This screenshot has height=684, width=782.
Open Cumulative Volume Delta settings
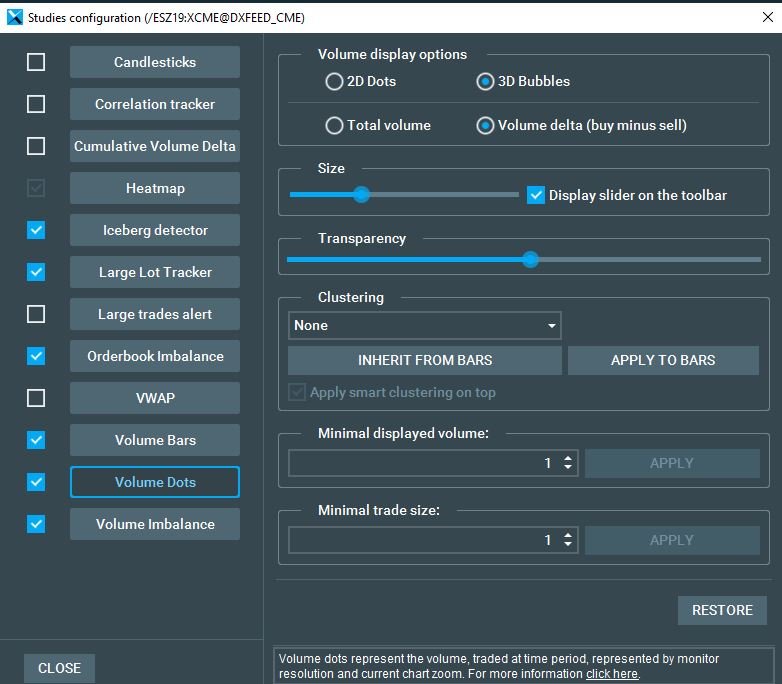(x=155, y=146)
